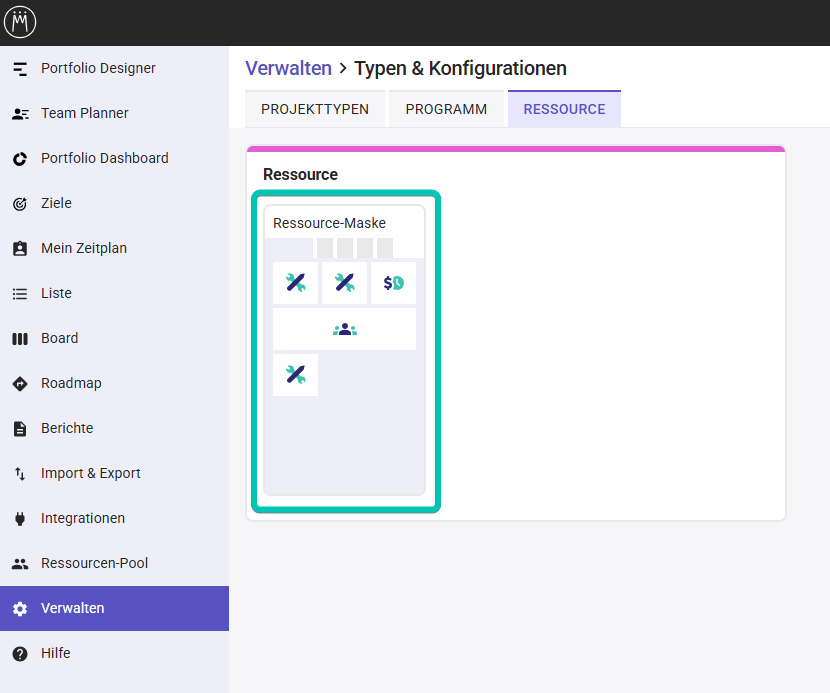Open the Roadmap view
Viewport: 830px width, 693px height.
point(114,383)
